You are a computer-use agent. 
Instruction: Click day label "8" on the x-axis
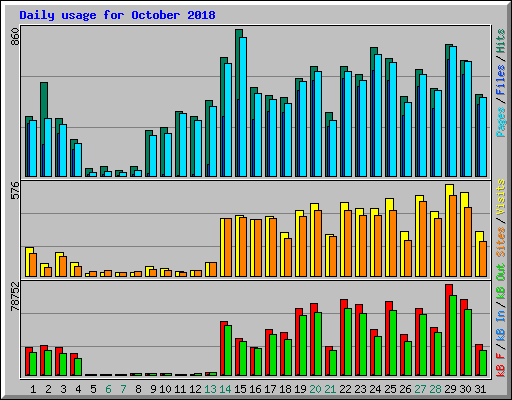coord(138,389)
